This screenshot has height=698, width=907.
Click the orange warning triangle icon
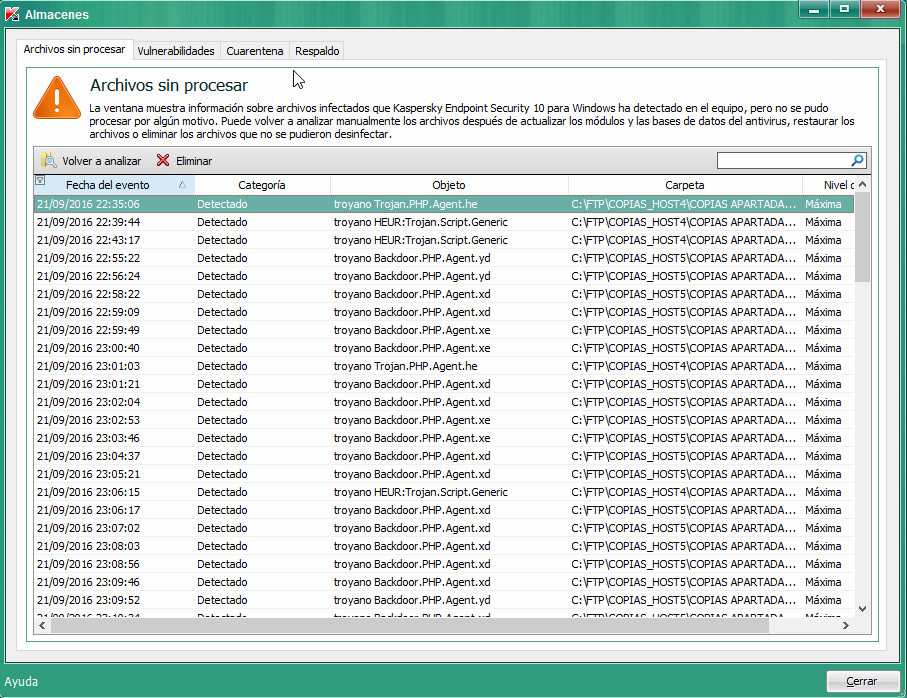pos(56,99)
